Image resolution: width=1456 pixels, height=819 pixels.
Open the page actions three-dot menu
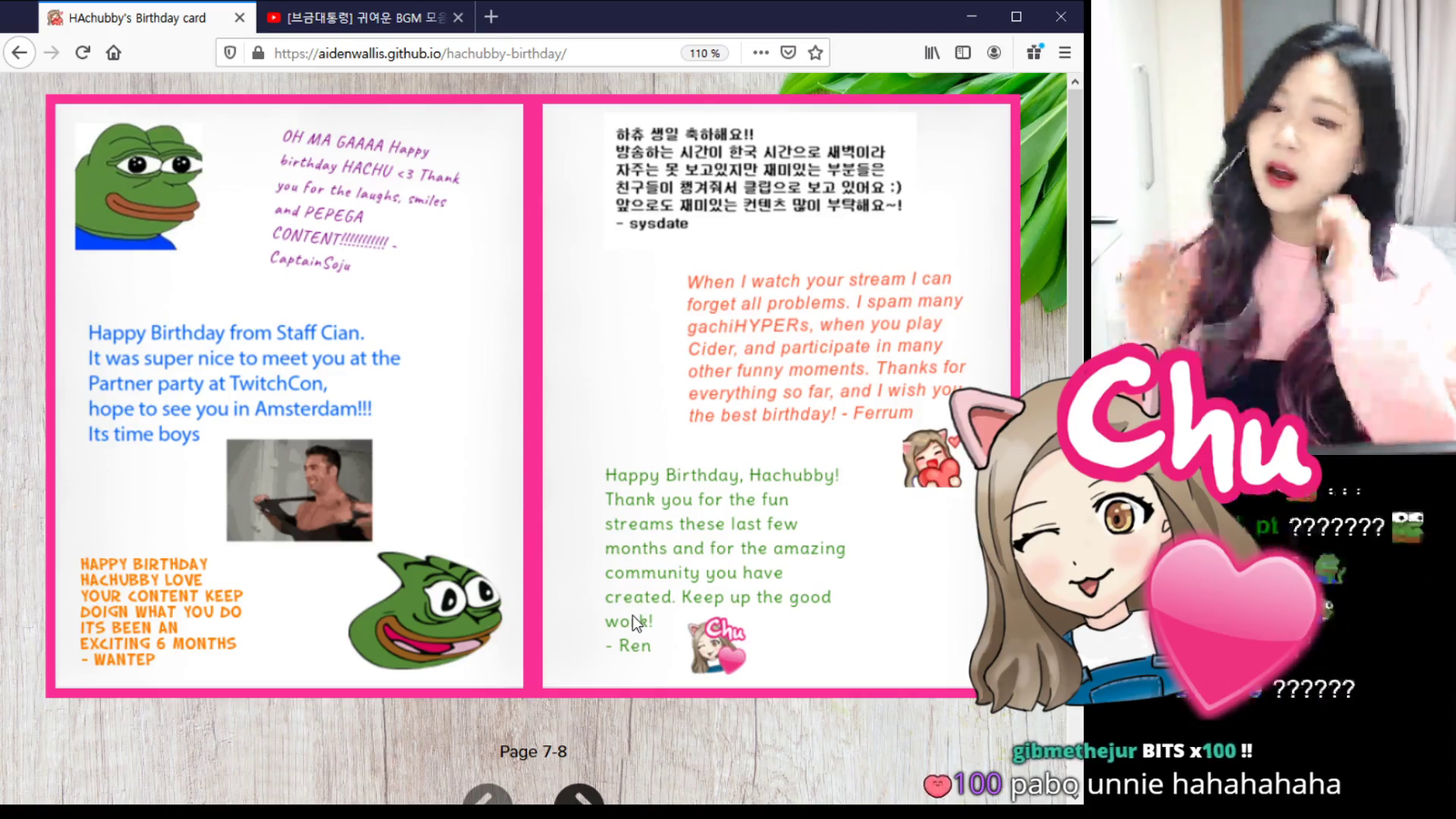coord(761,53)
